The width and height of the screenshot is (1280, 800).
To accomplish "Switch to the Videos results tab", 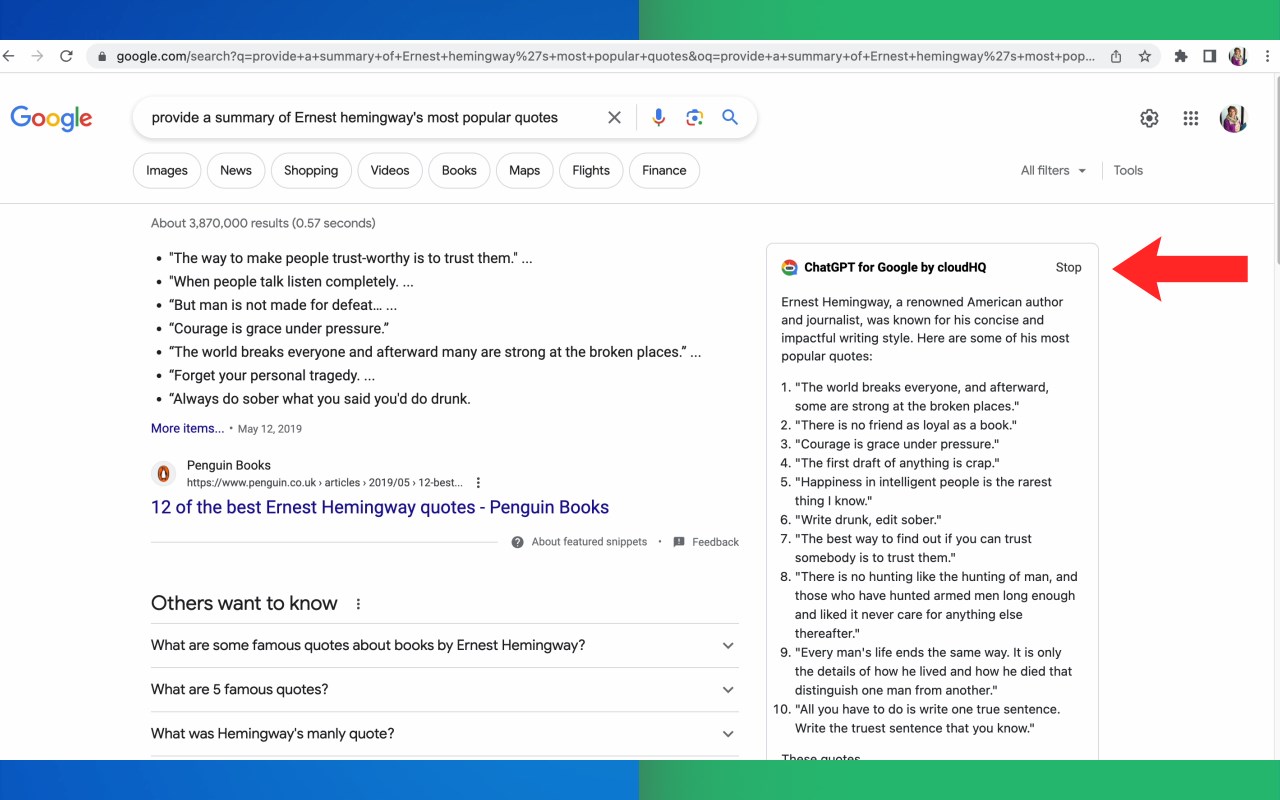I will coord(390,170).
